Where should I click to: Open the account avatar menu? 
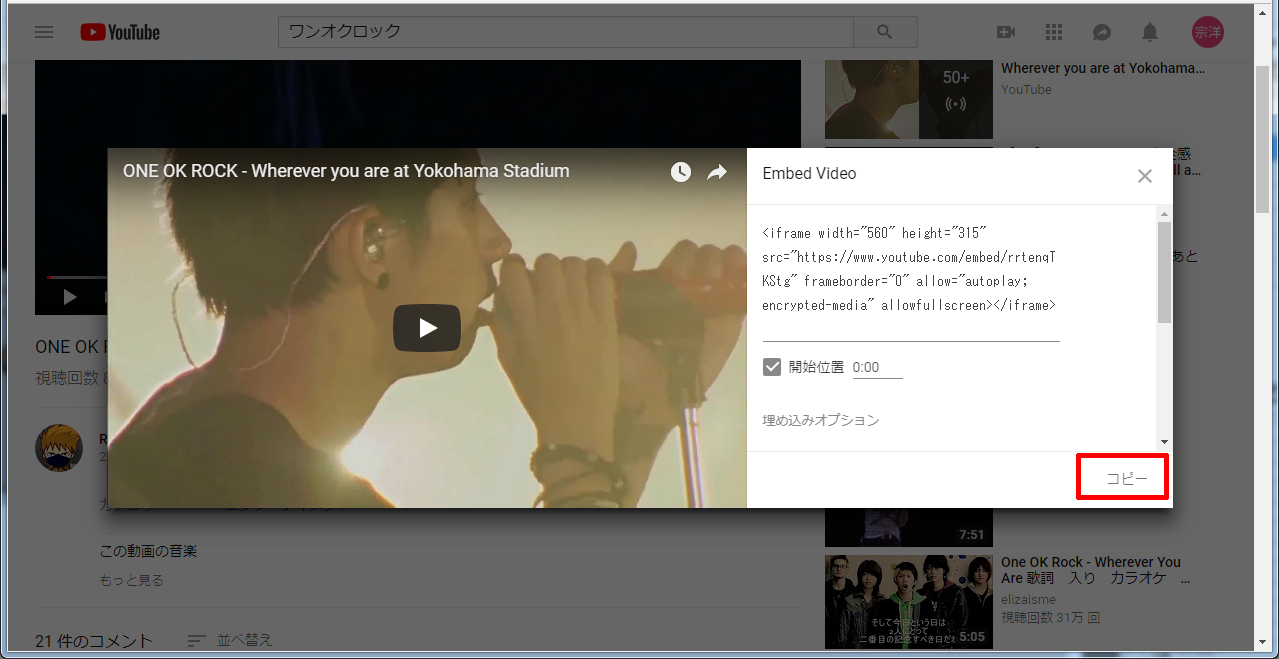(1207, 32)
